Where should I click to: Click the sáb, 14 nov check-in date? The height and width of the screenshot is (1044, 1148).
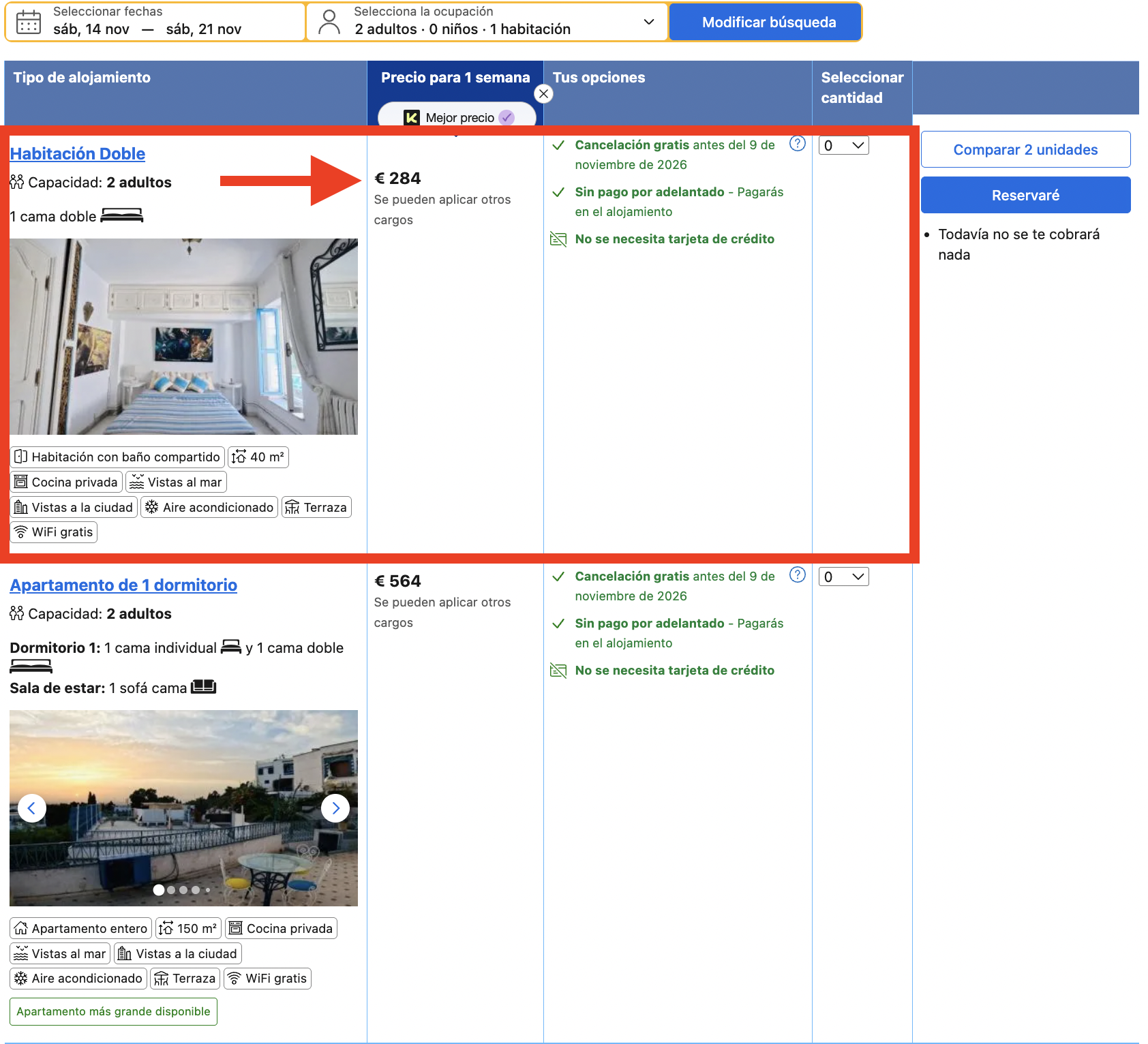91,29
